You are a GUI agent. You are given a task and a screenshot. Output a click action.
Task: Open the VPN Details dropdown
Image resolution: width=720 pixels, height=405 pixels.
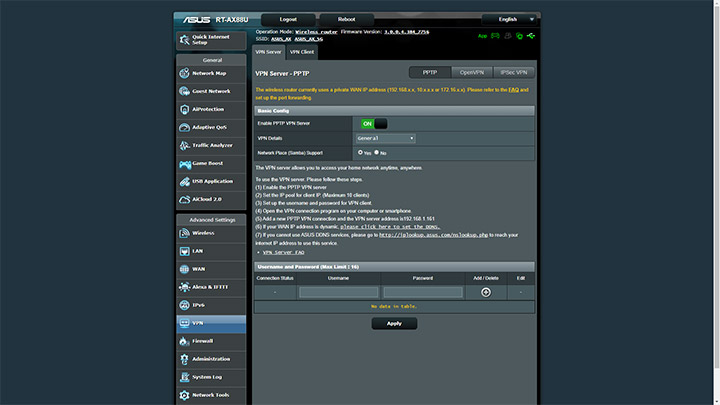[386, 138]
